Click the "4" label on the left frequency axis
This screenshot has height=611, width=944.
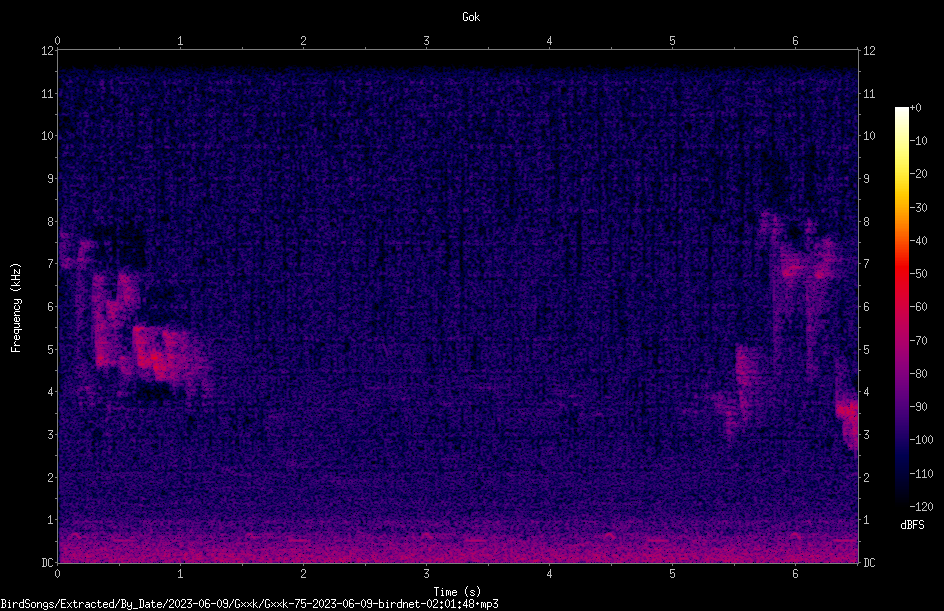click(51, 392)
